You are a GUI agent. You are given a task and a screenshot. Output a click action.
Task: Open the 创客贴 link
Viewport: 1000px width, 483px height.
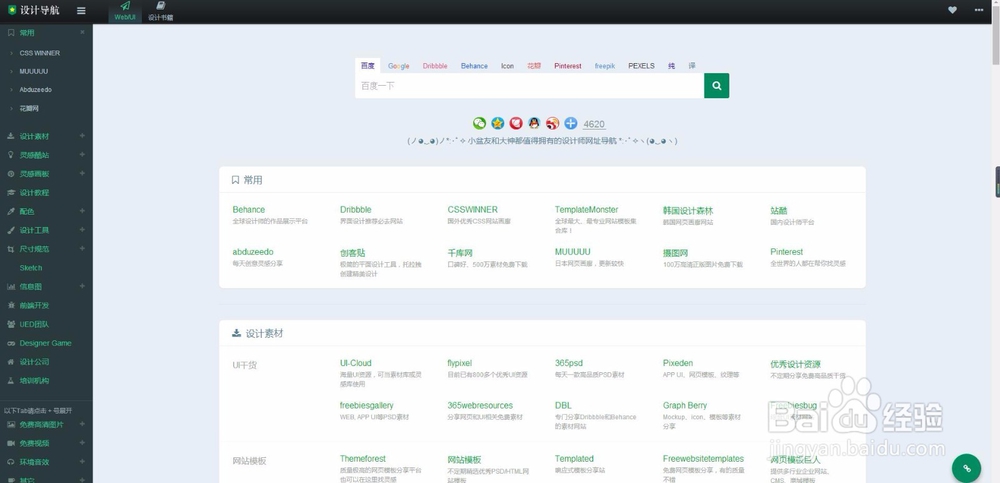(x=353, y=253)
